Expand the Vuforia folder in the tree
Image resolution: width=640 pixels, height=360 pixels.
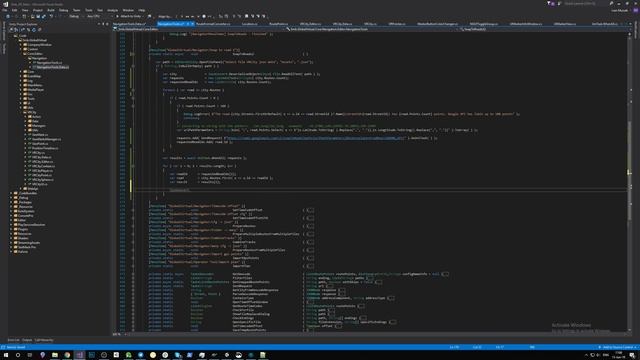point(11,251)
